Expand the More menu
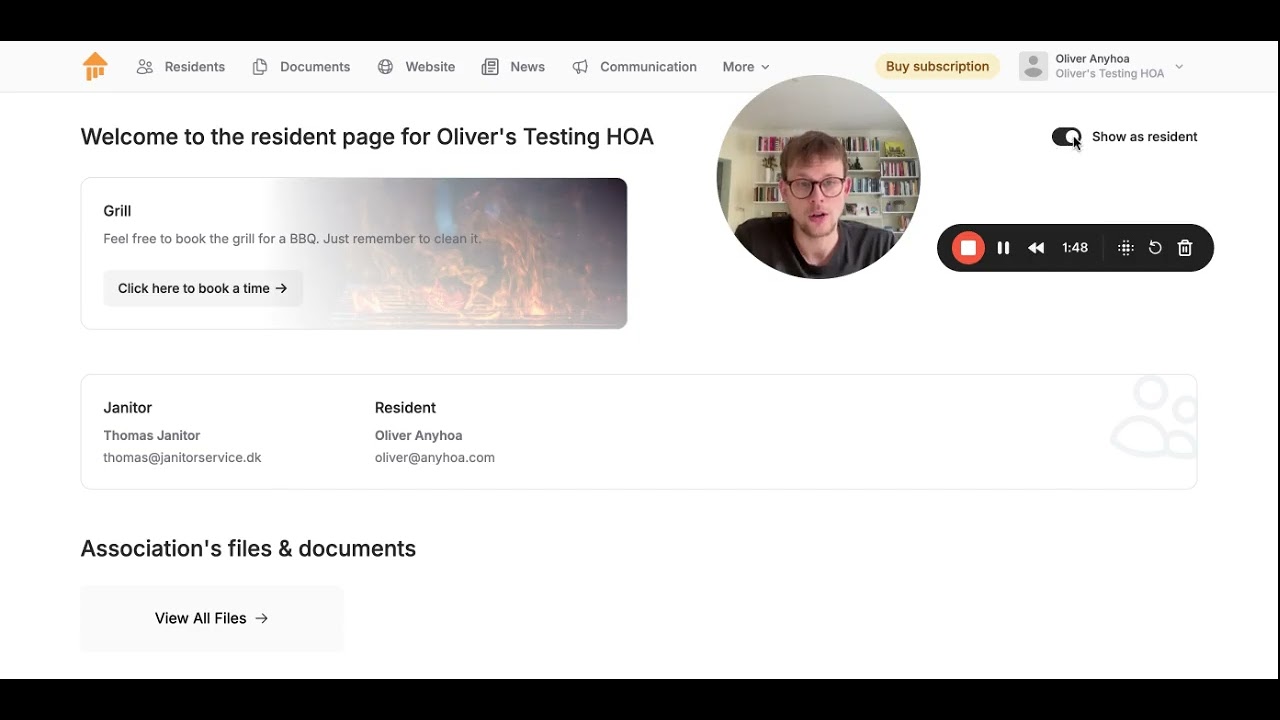The height and width of the screenshot is (720, 1280). point(746,67)
